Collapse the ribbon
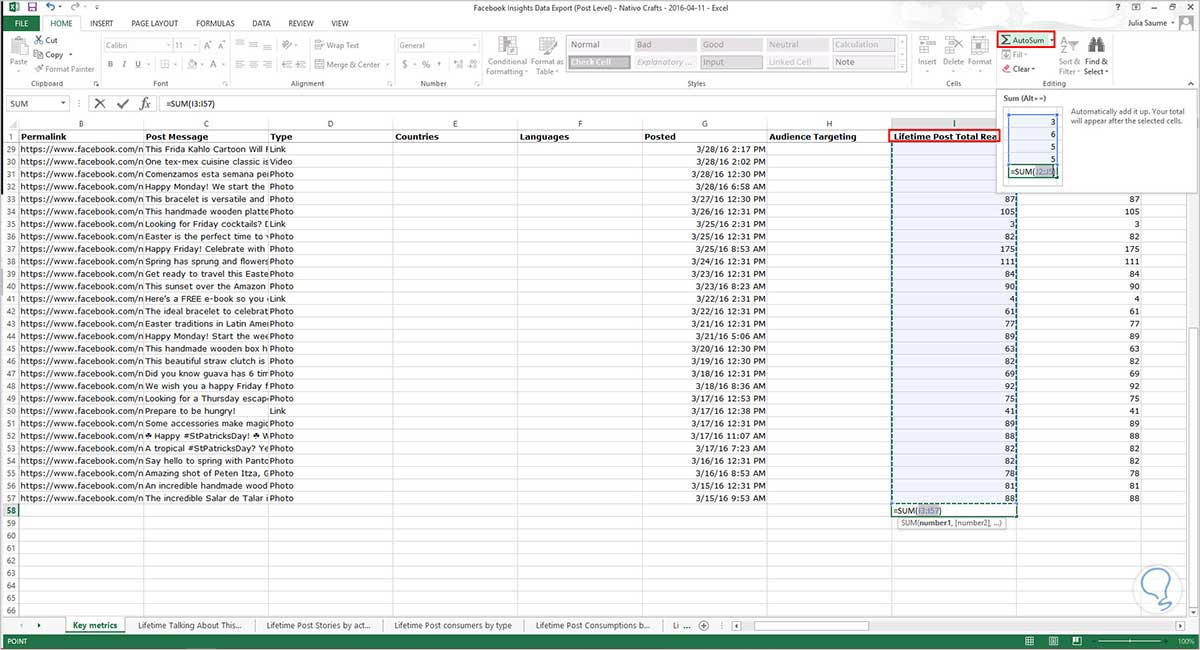Screen dimensions: 1200x650 1190,85
